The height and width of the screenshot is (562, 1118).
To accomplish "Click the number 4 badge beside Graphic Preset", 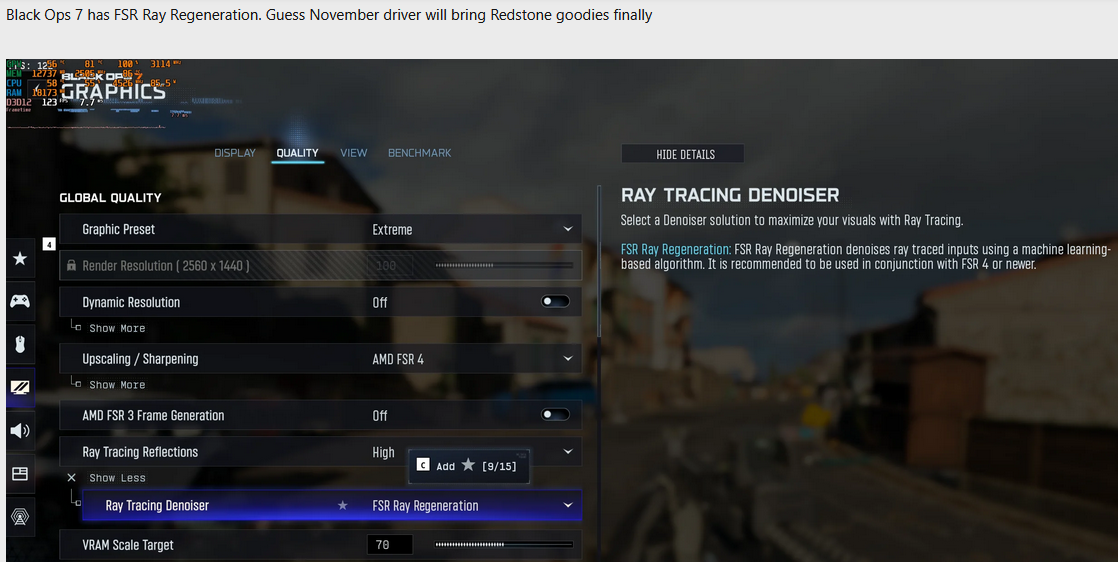I will click(48, 245).
